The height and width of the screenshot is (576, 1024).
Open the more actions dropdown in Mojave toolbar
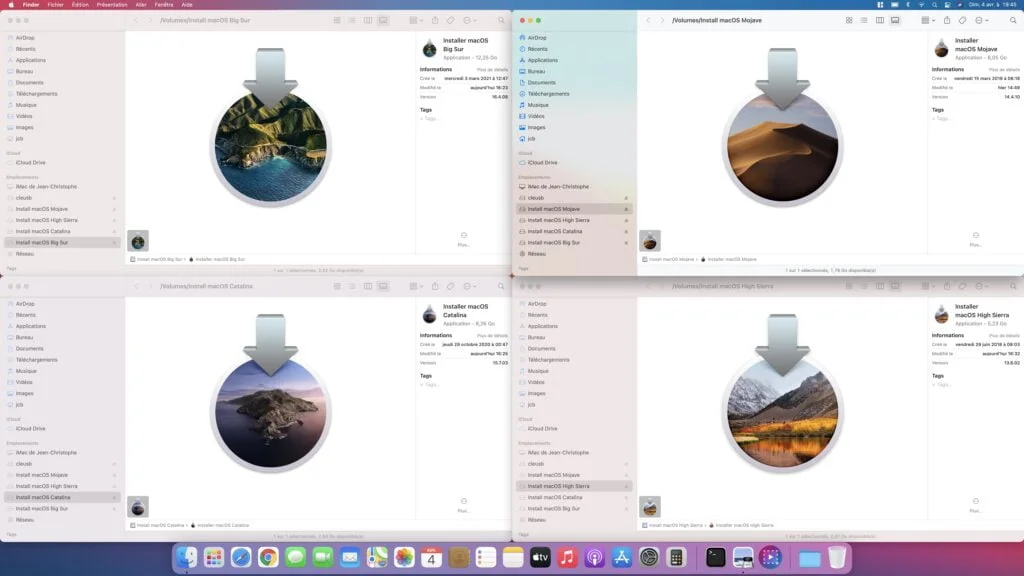pyautogui.click(x=978, y=19)
